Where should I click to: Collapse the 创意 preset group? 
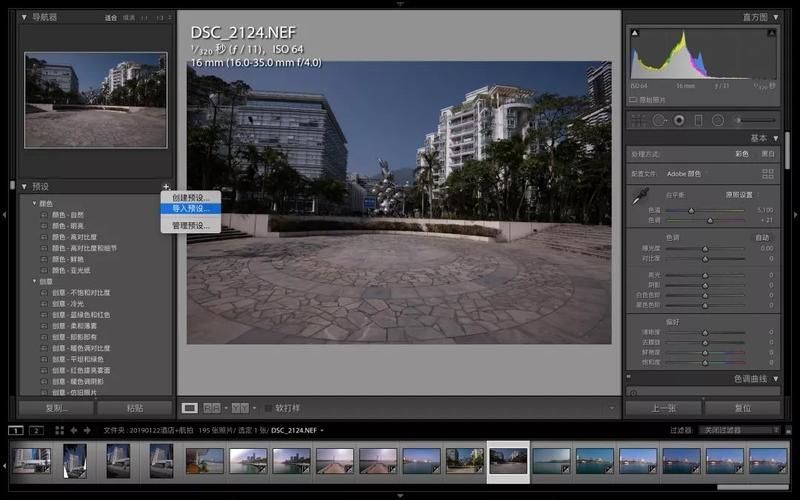pyautogui.click(x=35, y=281)
